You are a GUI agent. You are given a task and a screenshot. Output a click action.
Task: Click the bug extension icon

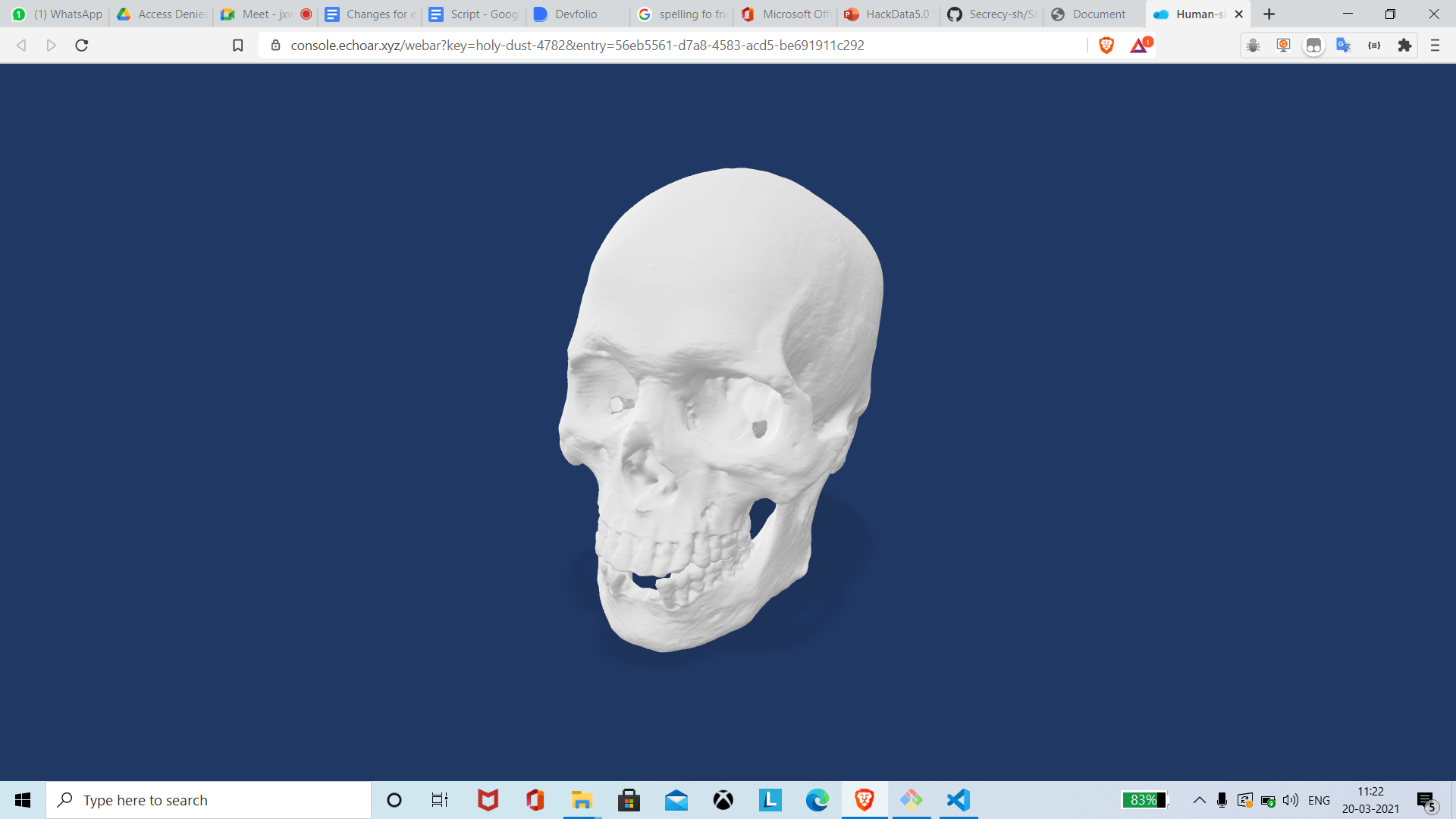pyautogui.click(x=1253, y=45)
